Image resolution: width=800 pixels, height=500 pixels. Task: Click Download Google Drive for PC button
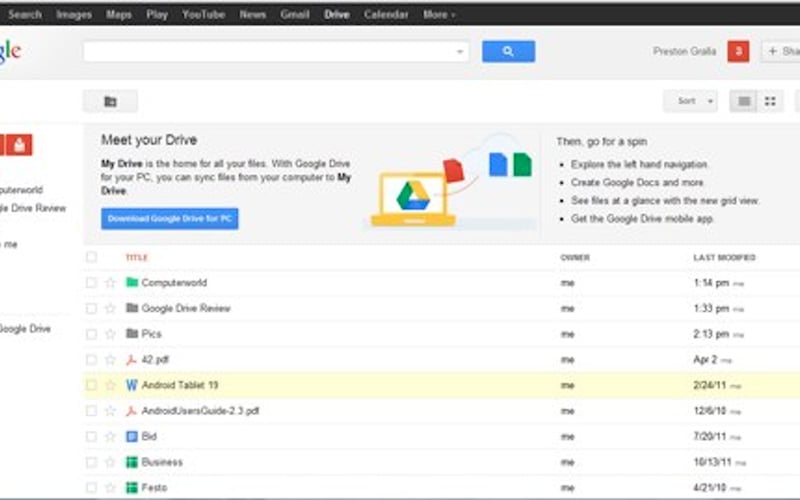coord(169,219)
